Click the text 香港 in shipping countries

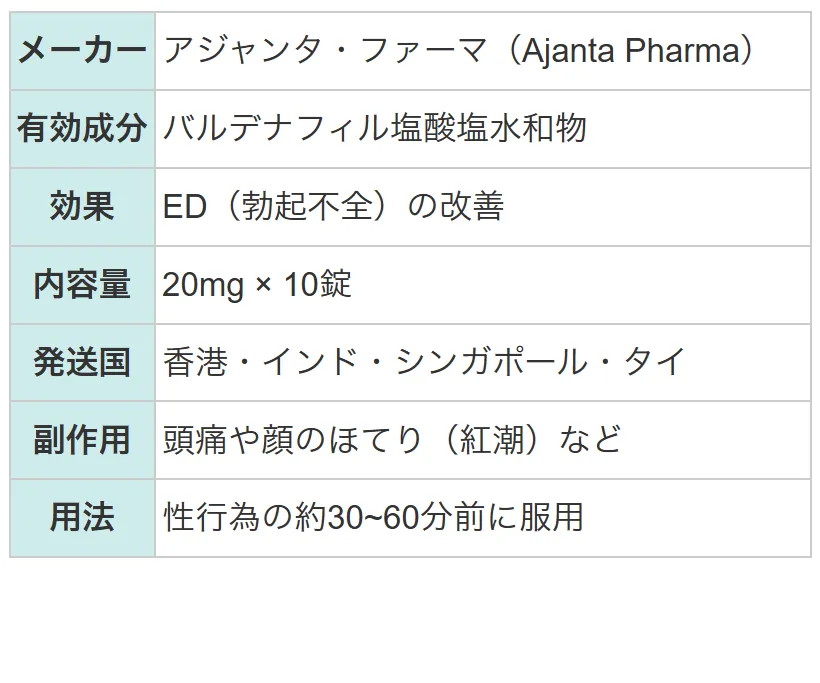click(196, 362)
